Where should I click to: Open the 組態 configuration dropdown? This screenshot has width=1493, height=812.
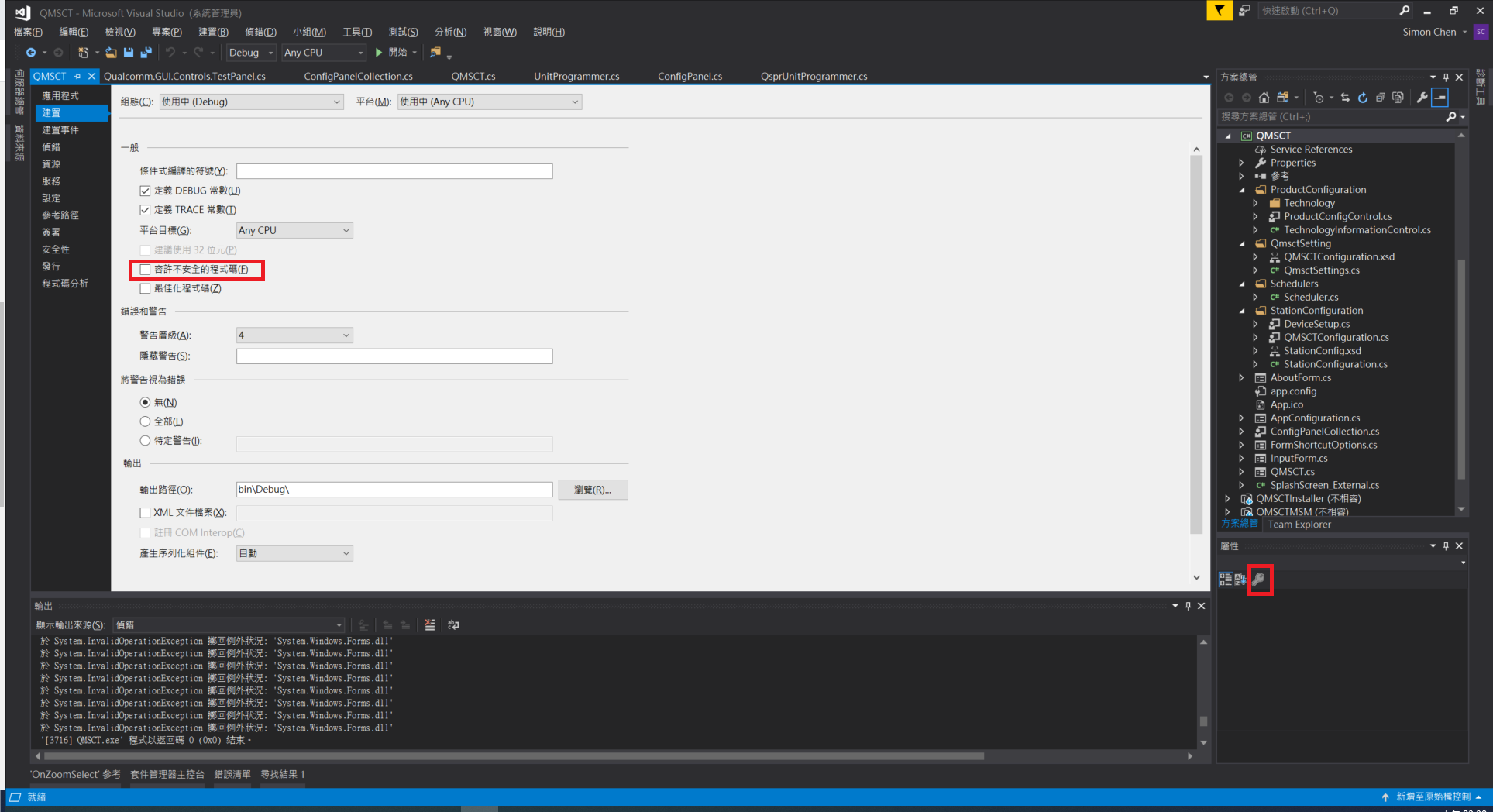pos(252,101)
